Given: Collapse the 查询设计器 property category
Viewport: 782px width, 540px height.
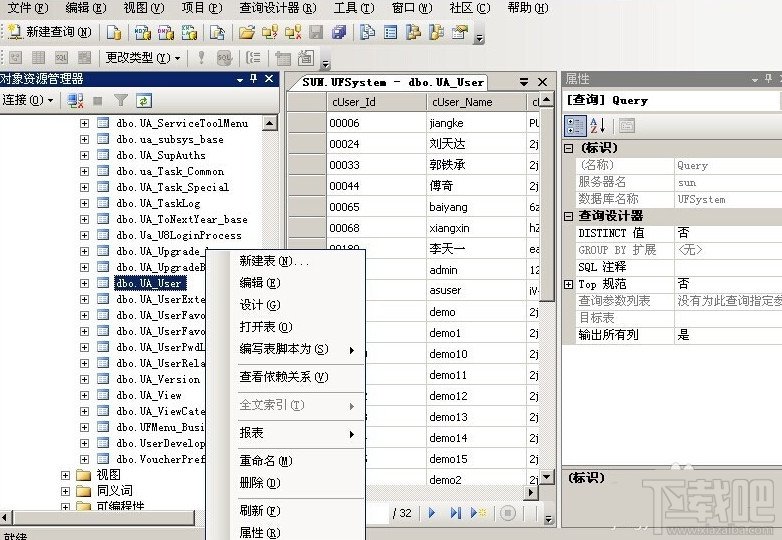Looking at the screenshot, I should [569, 216].
